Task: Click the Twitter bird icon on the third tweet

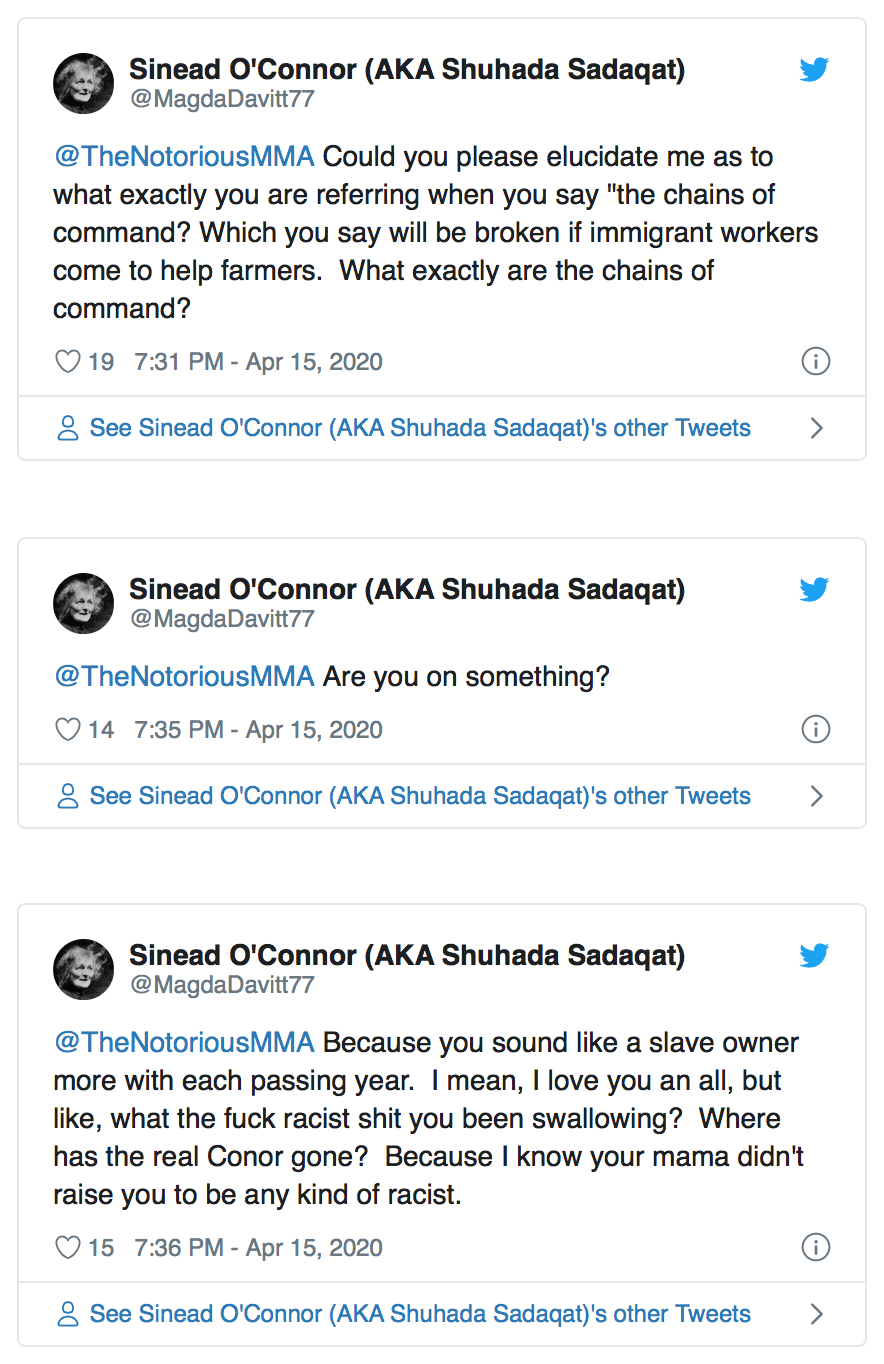Action: [815, 955]
